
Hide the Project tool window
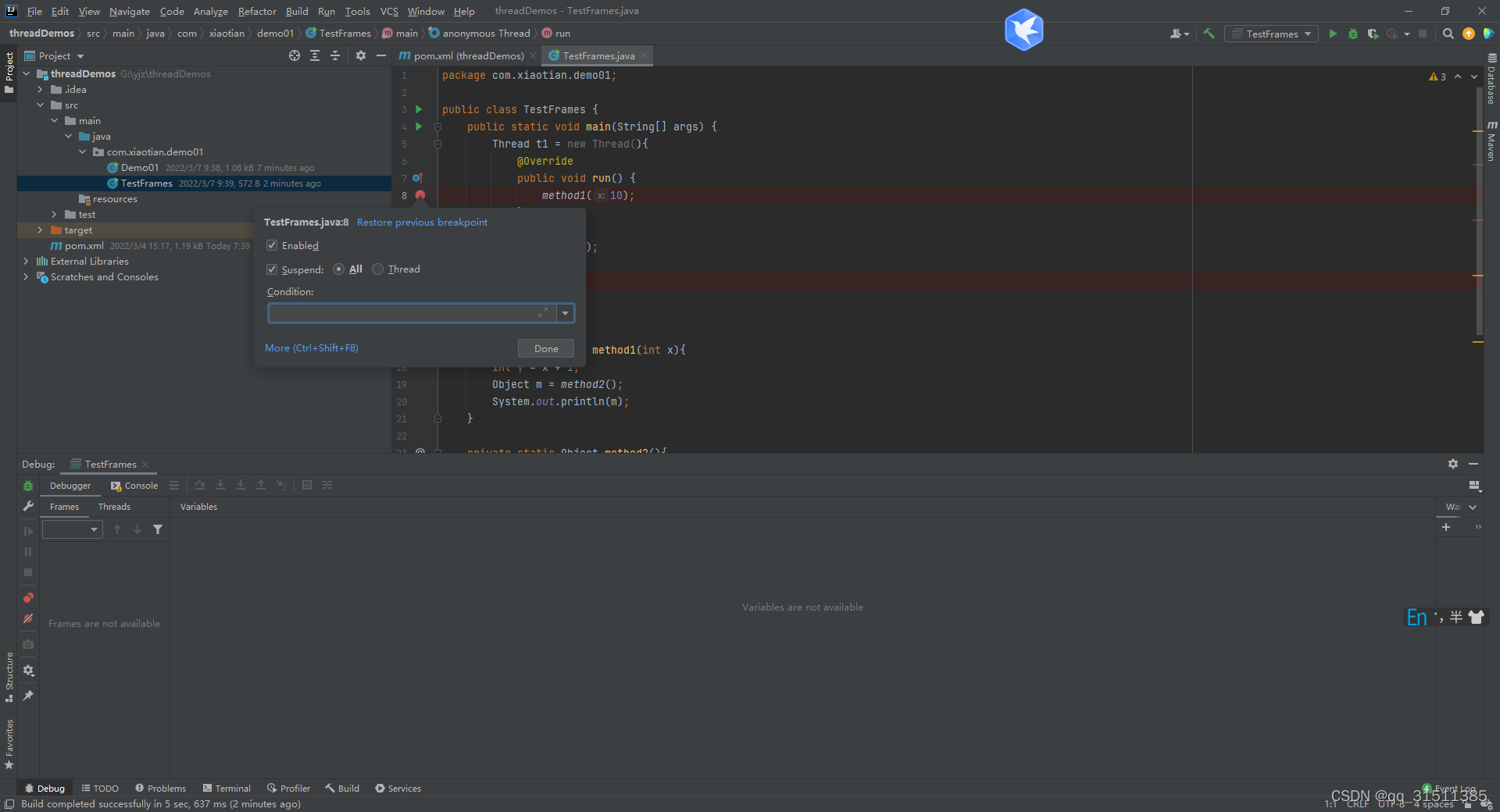(x=380, y=55)
